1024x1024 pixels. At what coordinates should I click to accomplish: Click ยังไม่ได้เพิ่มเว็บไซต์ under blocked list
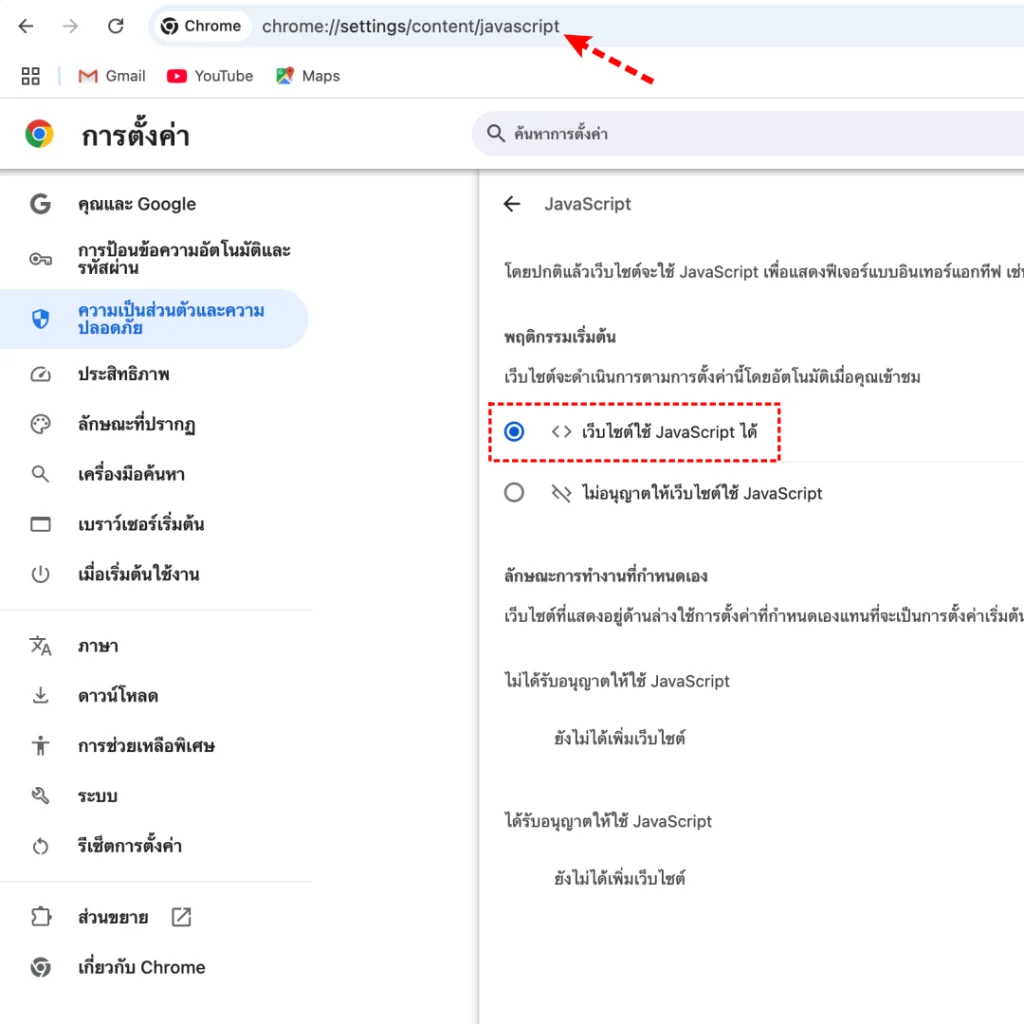(620, 739)
